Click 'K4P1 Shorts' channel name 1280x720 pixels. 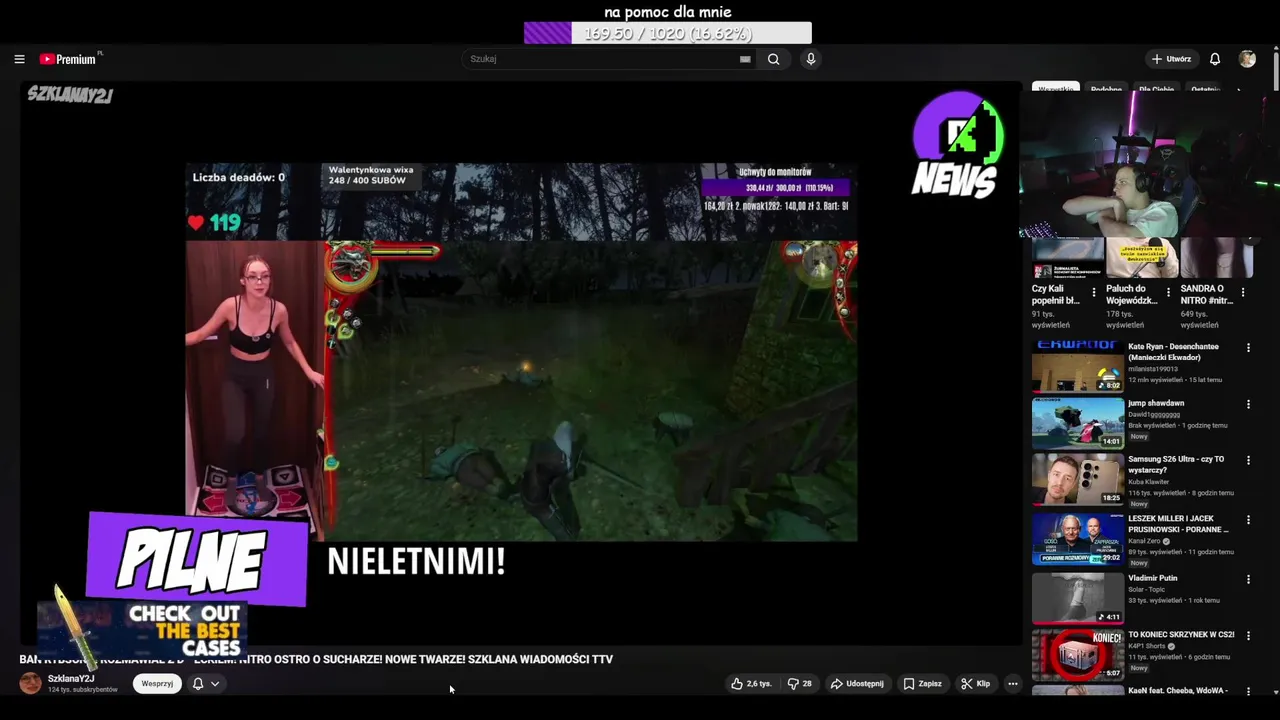1149,646
